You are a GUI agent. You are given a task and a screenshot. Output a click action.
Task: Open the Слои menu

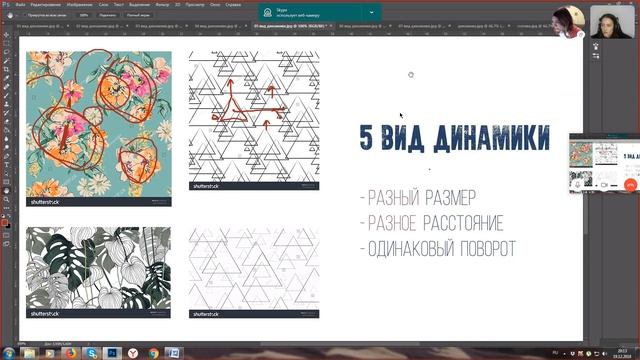(x=103, y=5)
